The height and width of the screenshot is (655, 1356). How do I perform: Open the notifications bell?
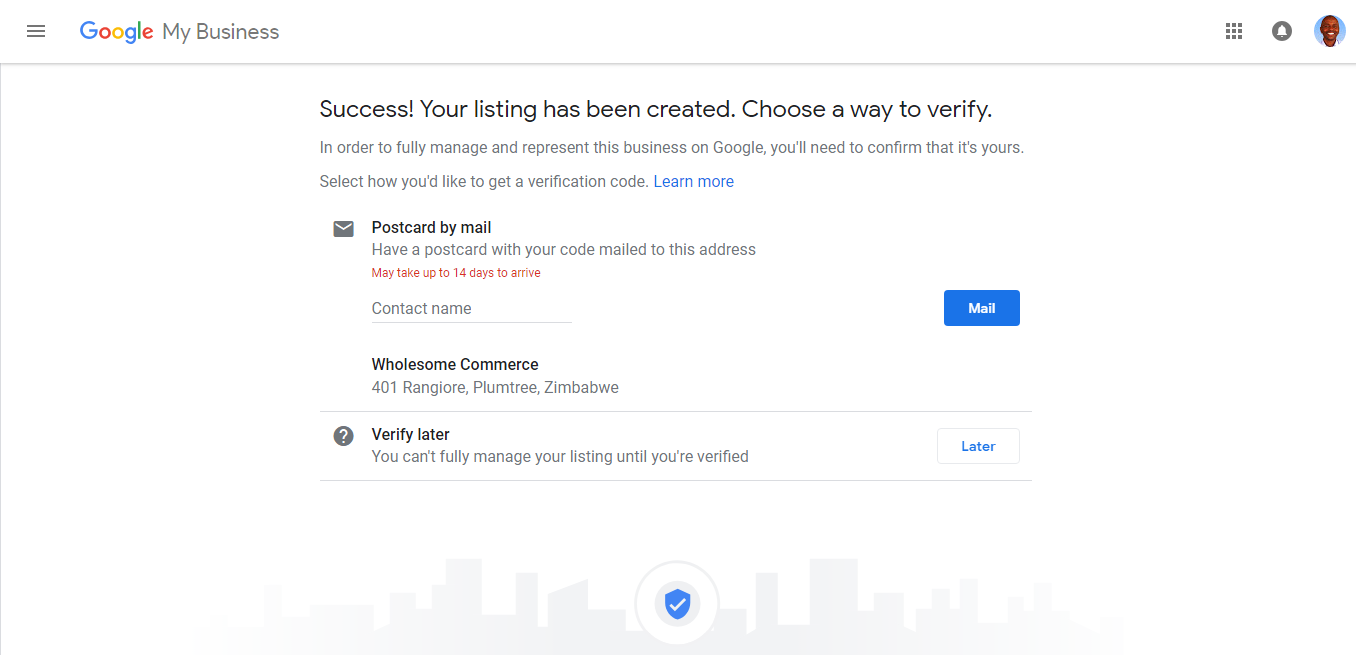1281,31
